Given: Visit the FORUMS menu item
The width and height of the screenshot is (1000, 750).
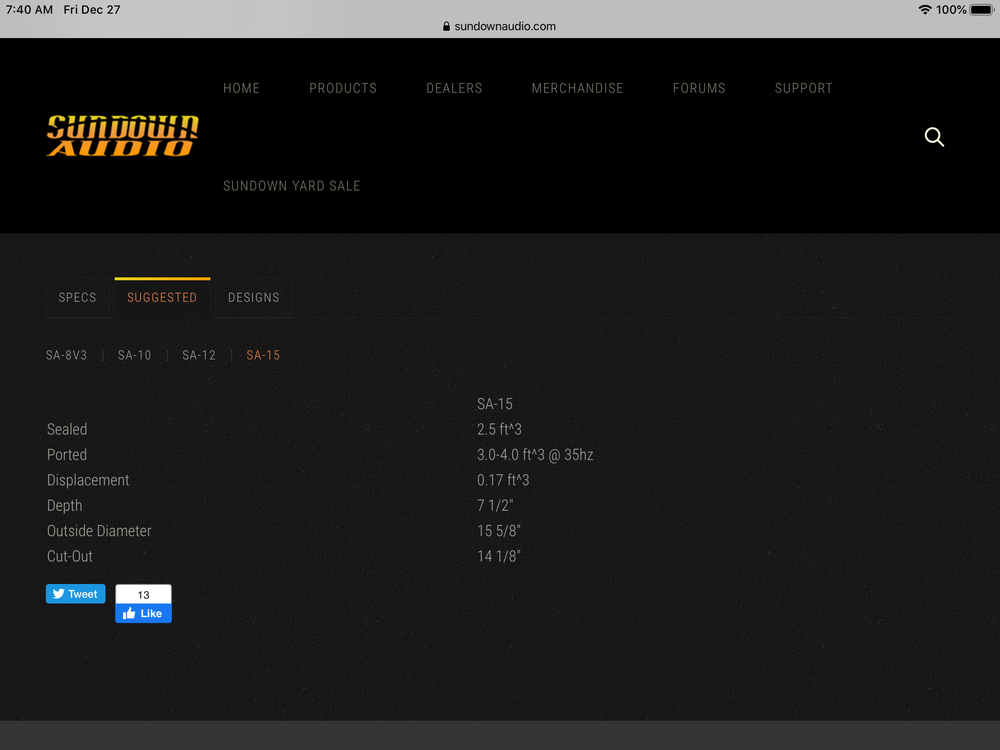Looking at the screenshot, I should pyautogui.click(x=699, y=88).
